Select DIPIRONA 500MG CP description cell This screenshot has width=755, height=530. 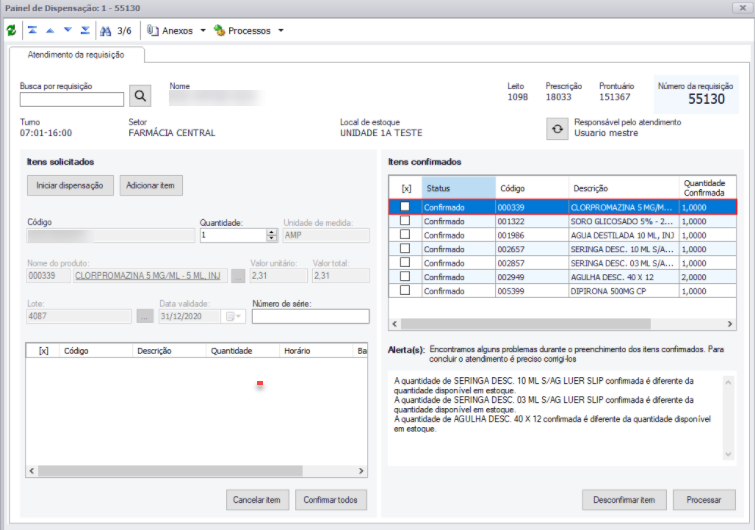pos(624,291)
